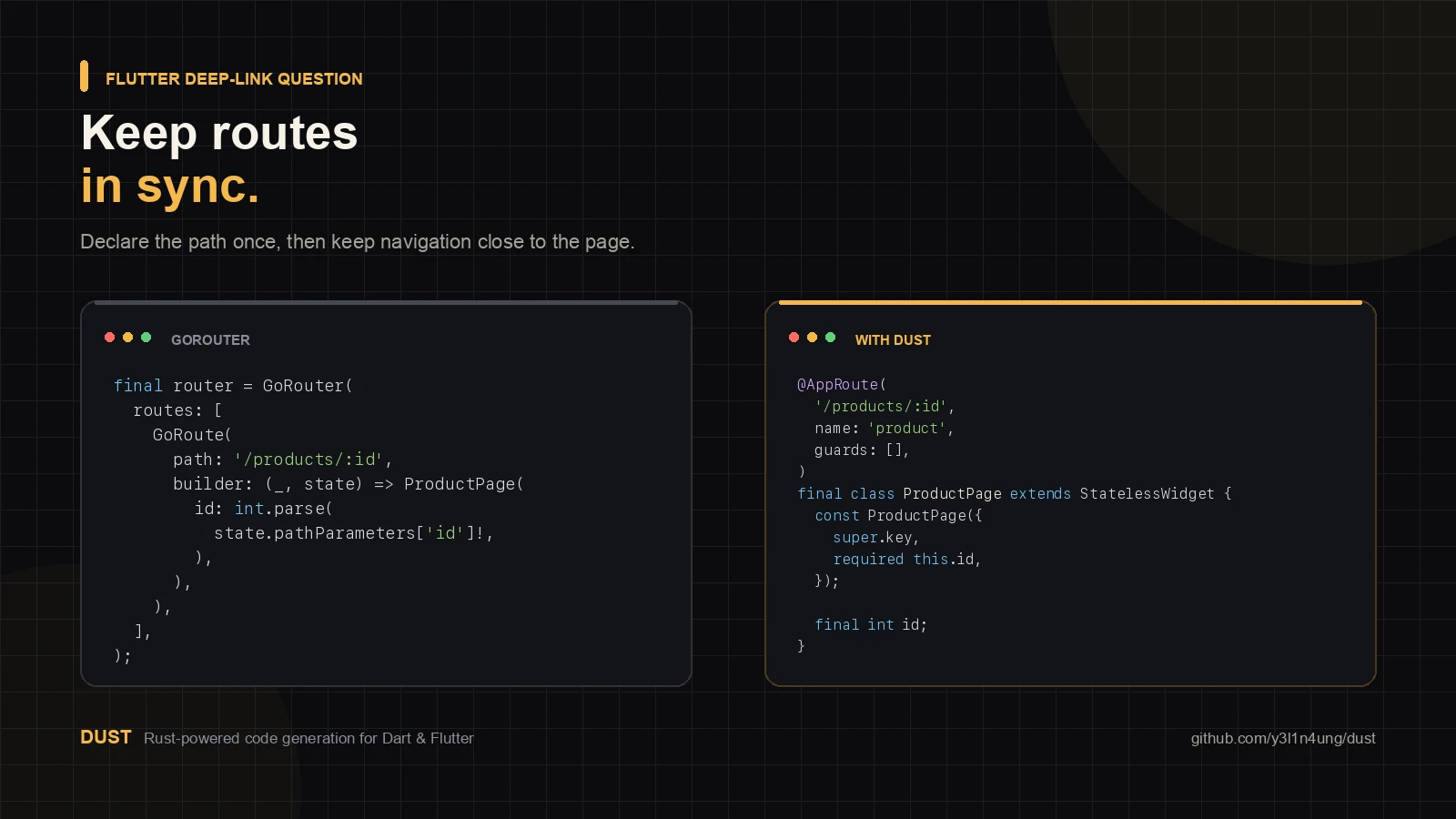Click the "name: 'product'," code line
Screen dimensions: 1456x819
885,428
